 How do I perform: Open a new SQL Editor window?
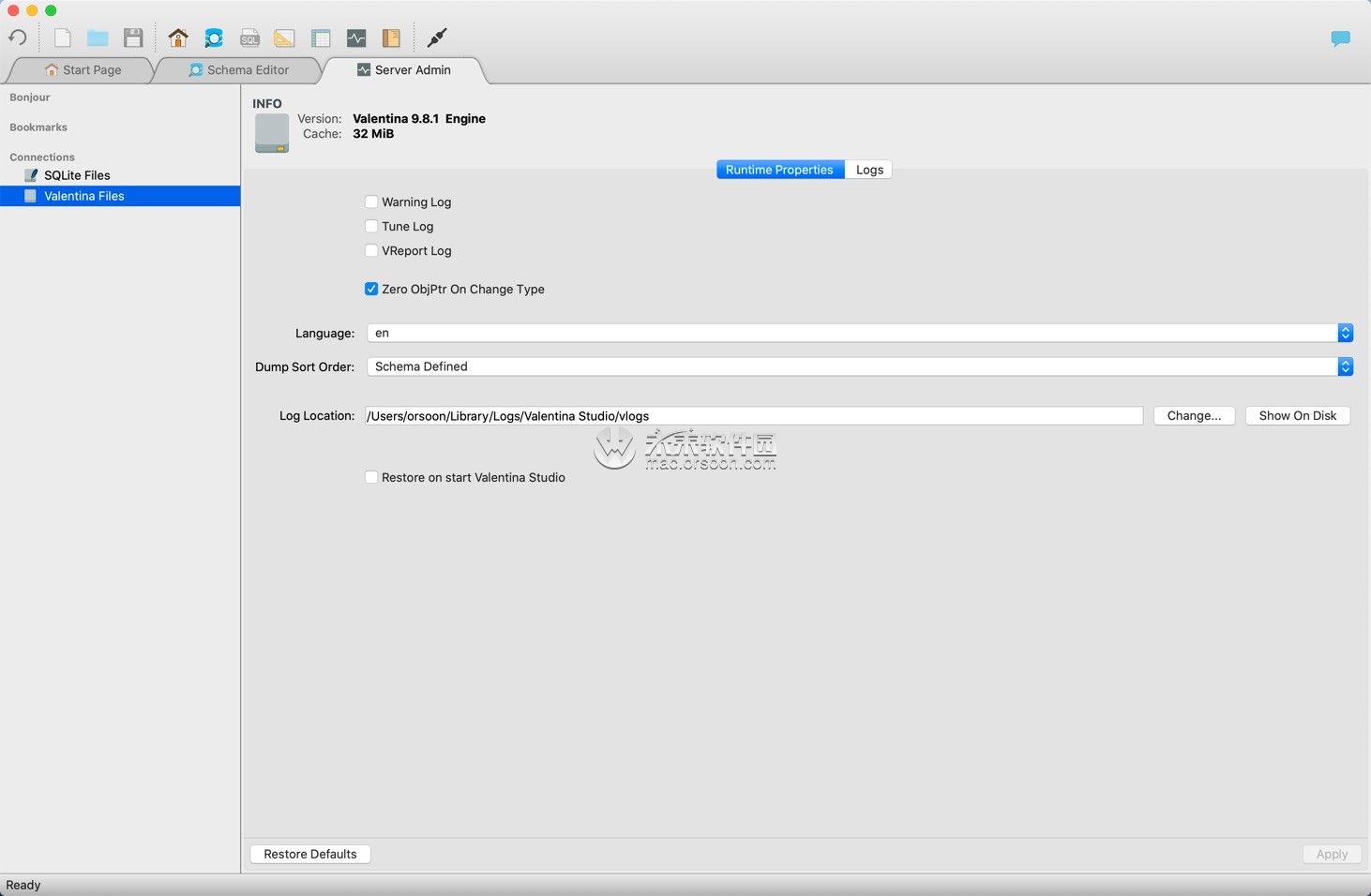[249, 37]
